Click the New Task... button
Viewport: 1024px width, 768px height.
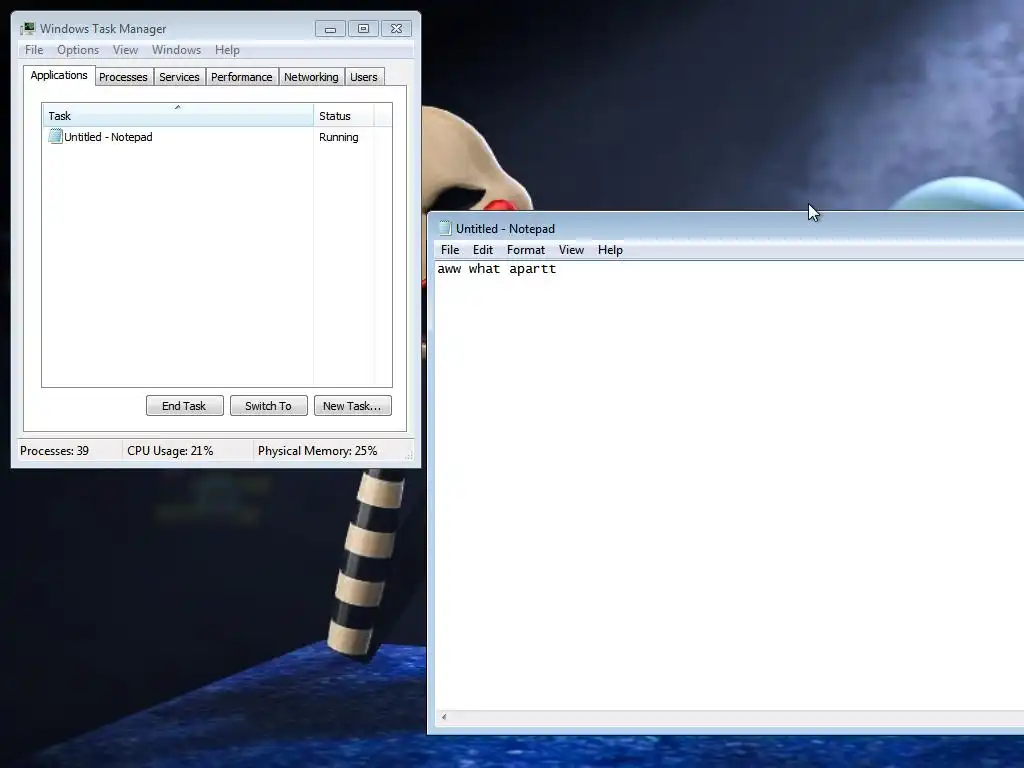[352, 406]
